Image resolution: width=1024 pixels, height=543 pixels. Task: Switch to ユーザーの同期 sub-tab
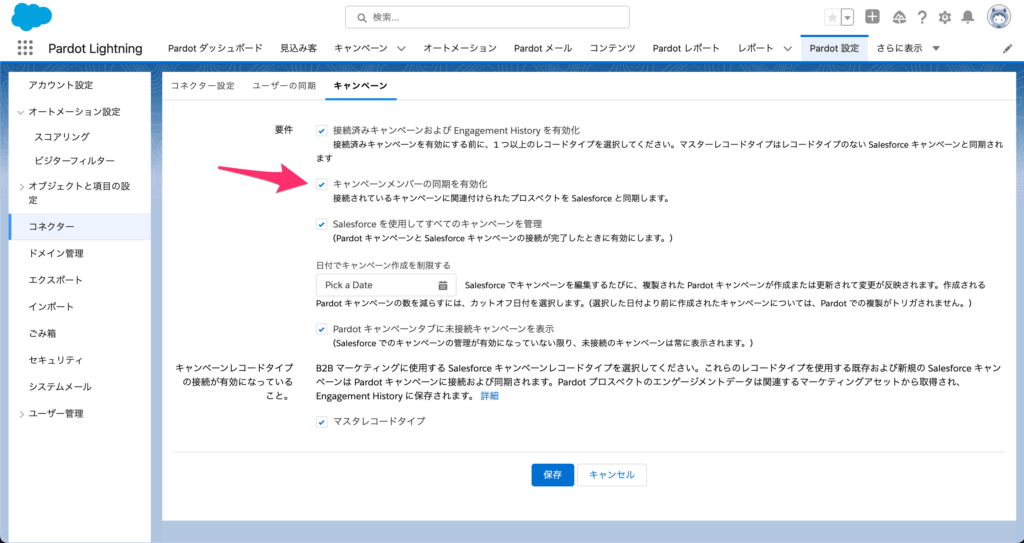284,86
